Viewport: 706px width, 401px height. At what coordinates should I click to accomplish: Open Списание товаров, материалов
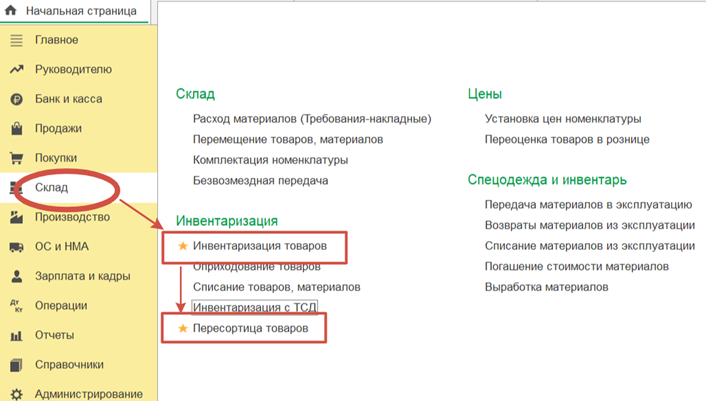(x=276, y=287)
